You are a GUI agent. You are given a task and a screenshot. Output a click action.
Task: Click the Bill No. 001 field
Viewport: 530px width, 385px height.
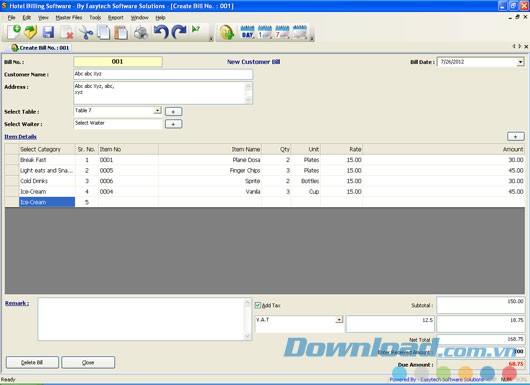[118, 62]
